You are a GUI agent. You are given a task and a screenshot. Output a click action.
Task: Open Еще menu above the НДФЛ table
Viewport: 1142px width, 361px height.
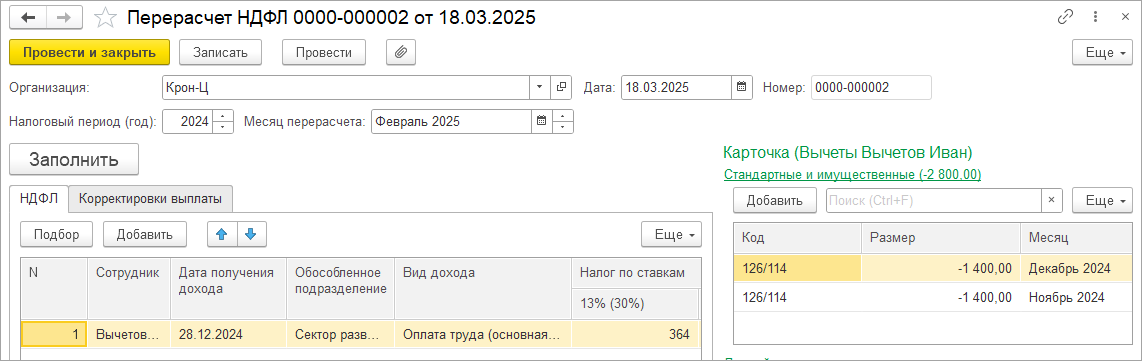pyautogui.click(x=671, y=234)
